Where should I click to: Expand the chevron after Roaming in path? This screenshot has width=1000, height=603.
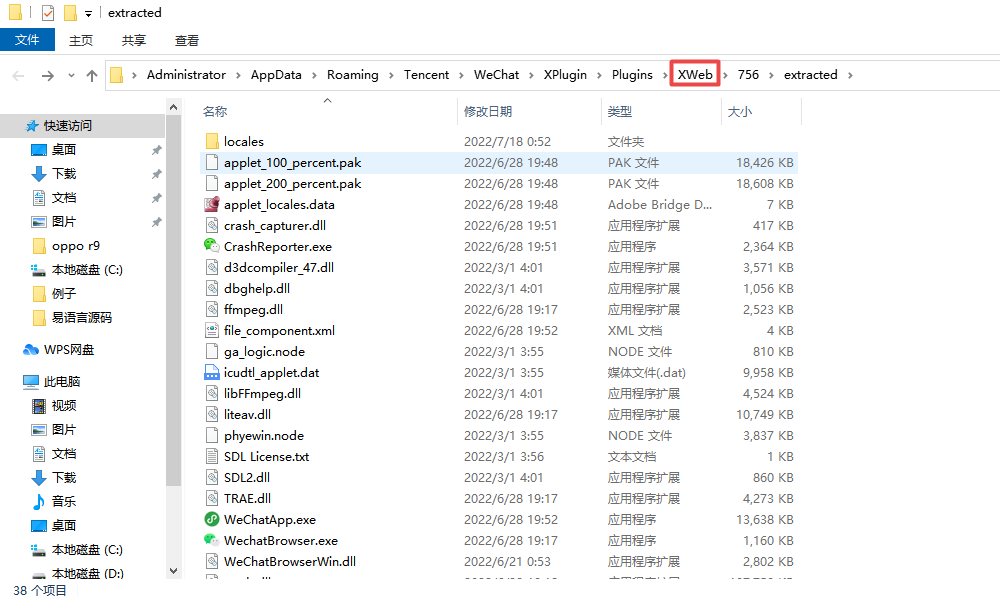[391, 75]
